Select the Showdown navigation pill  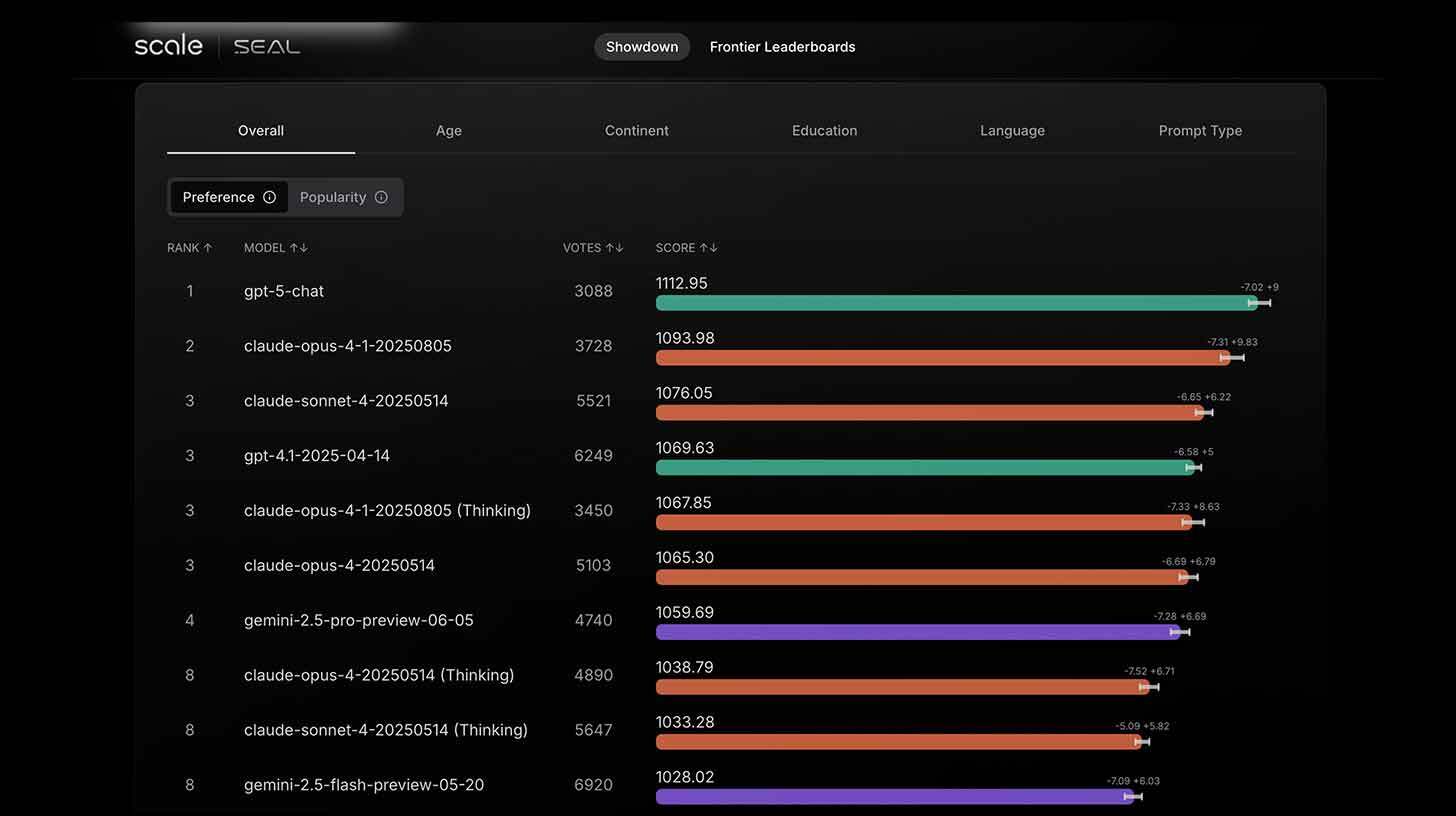click(642, 47)
